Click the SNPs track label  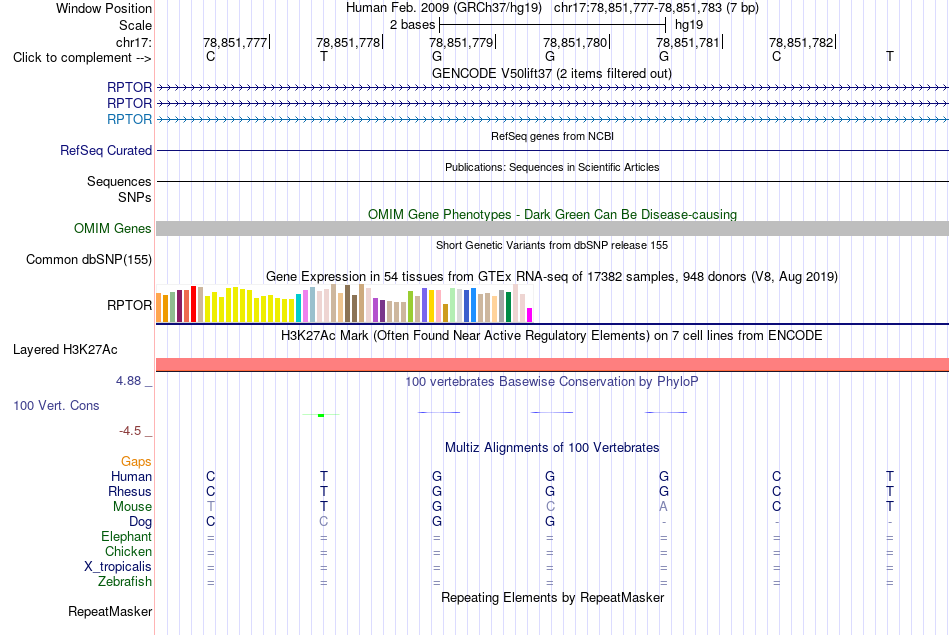tap(135, 198)
